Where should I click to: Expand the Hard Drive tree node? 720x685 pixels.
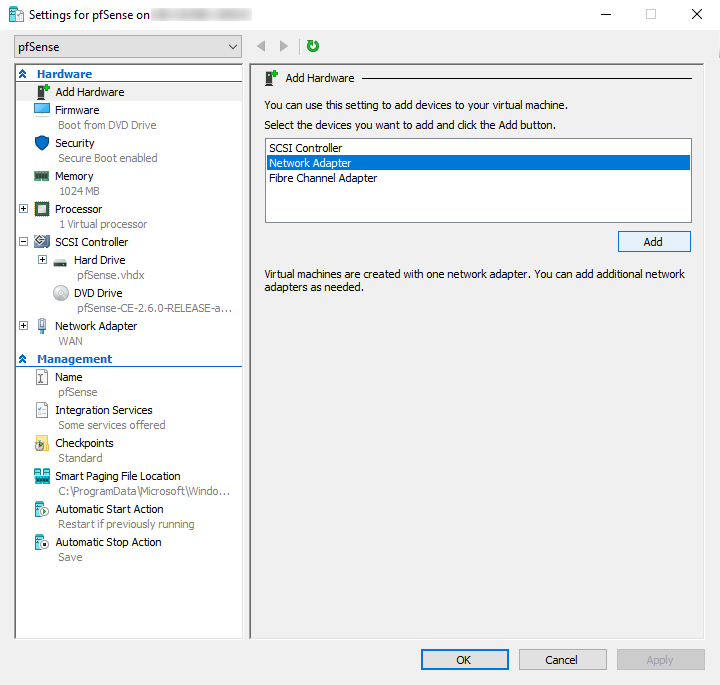[43, 260]
